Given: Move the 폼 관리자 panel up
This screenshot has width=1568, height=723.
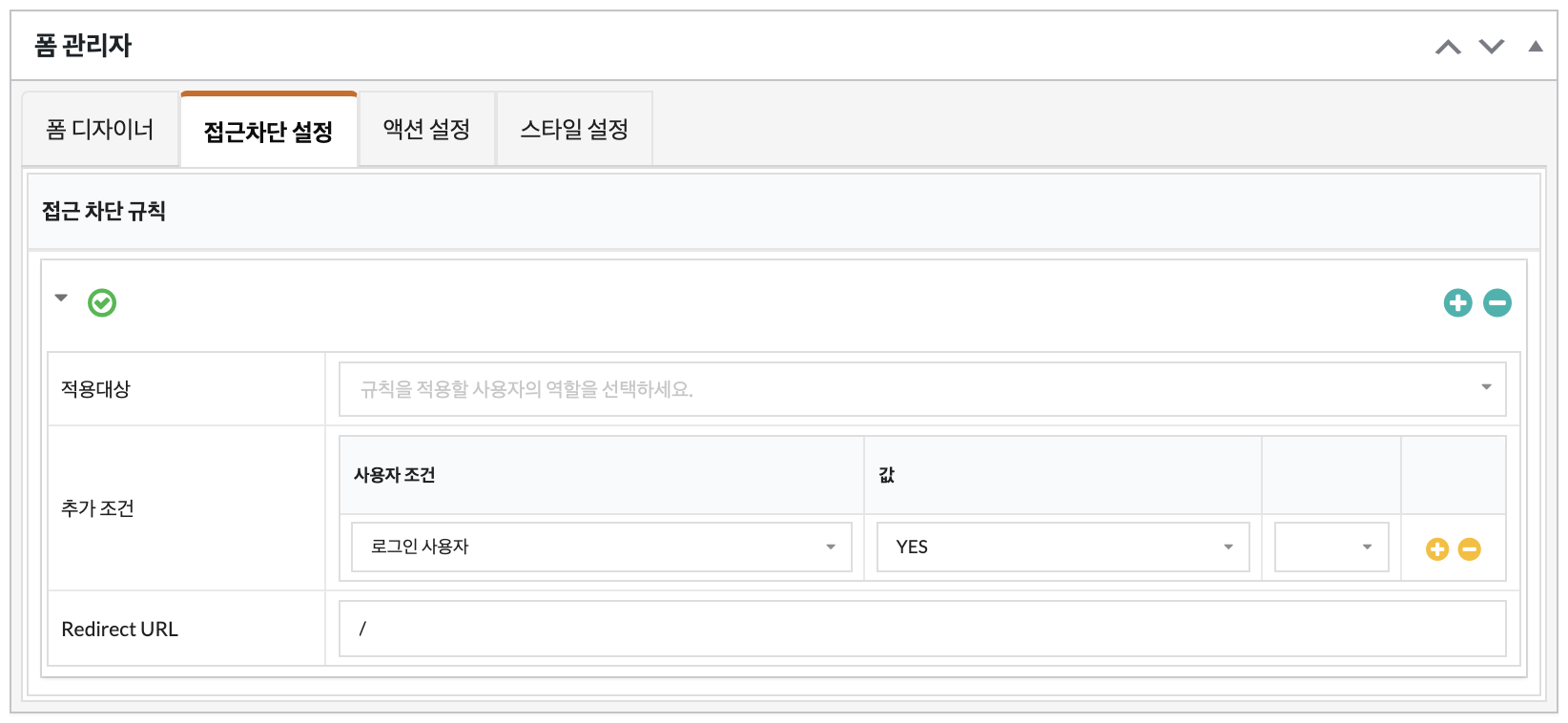Looking at the screenshot, I should (x=1448, y=47).
